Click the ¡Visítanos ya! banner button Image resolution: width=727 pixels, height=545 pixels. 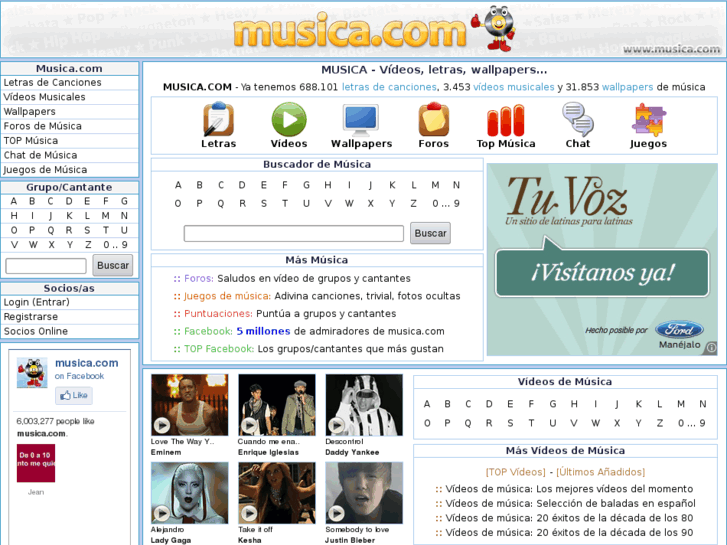[x=602, y=273]
